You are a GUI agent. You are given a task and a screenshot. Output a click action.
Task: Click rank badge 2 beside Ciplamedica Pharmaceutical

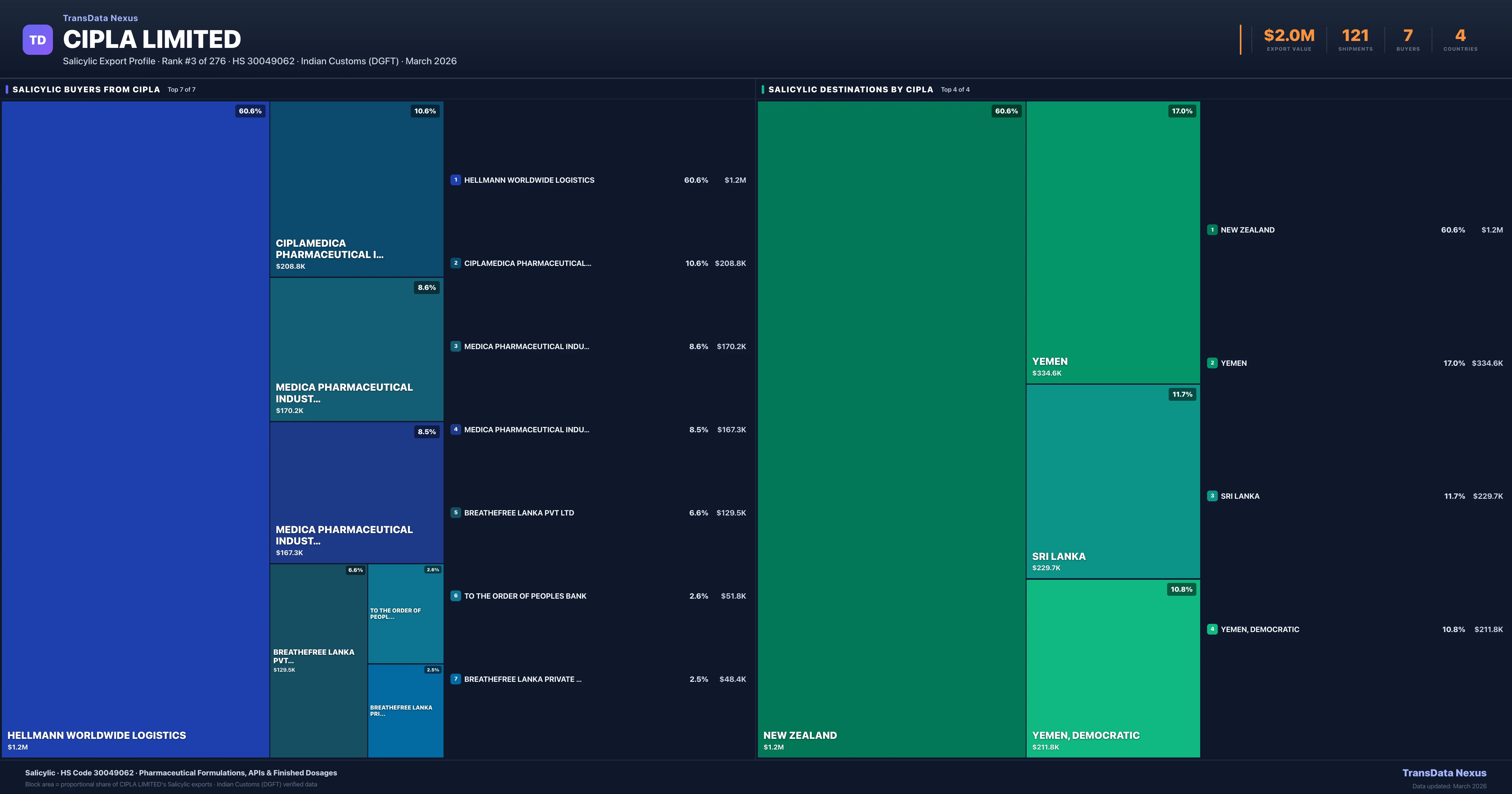click(455, 263)
